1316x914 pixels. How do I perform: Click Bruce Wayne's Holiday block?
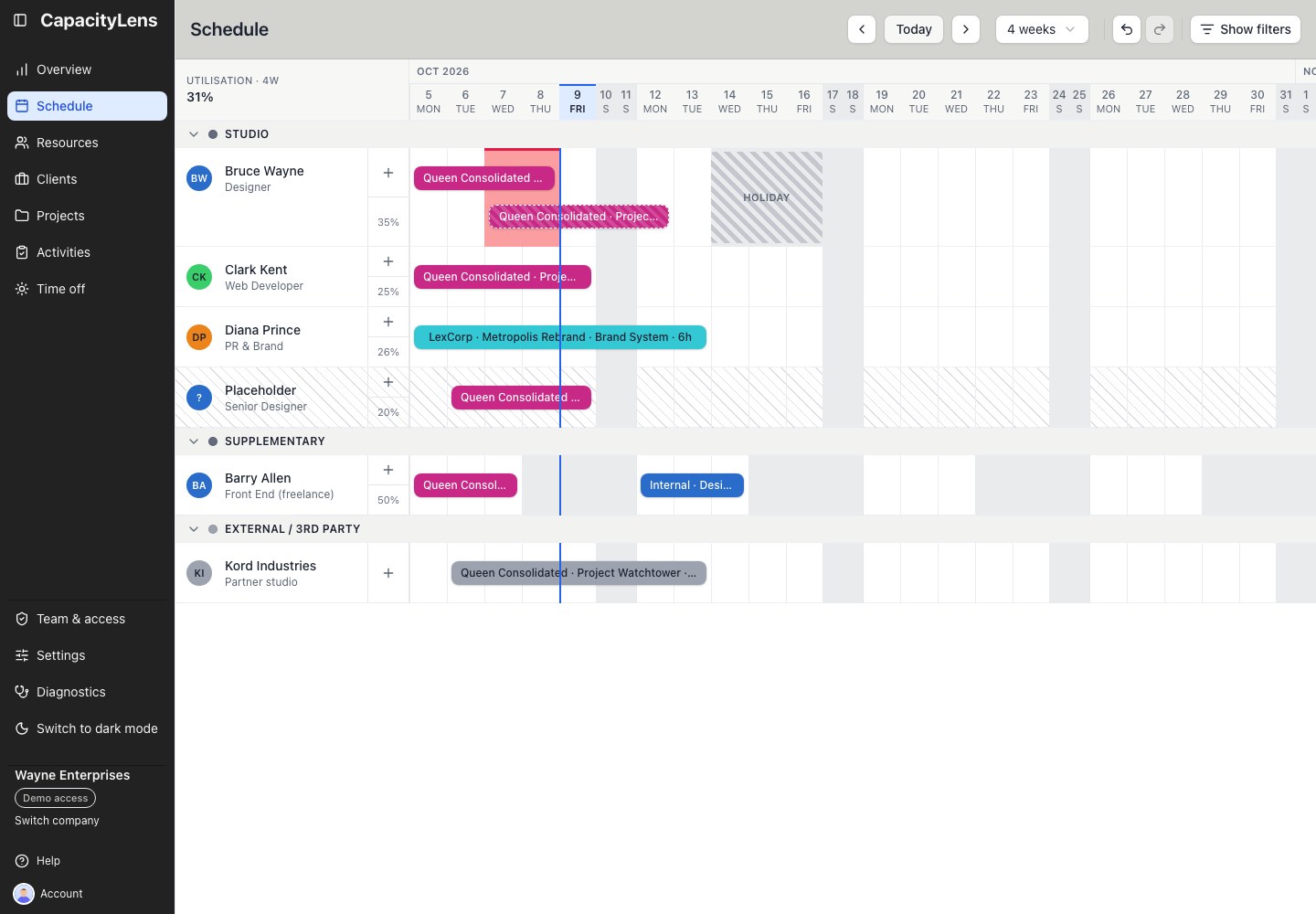[x=767, y=197]
